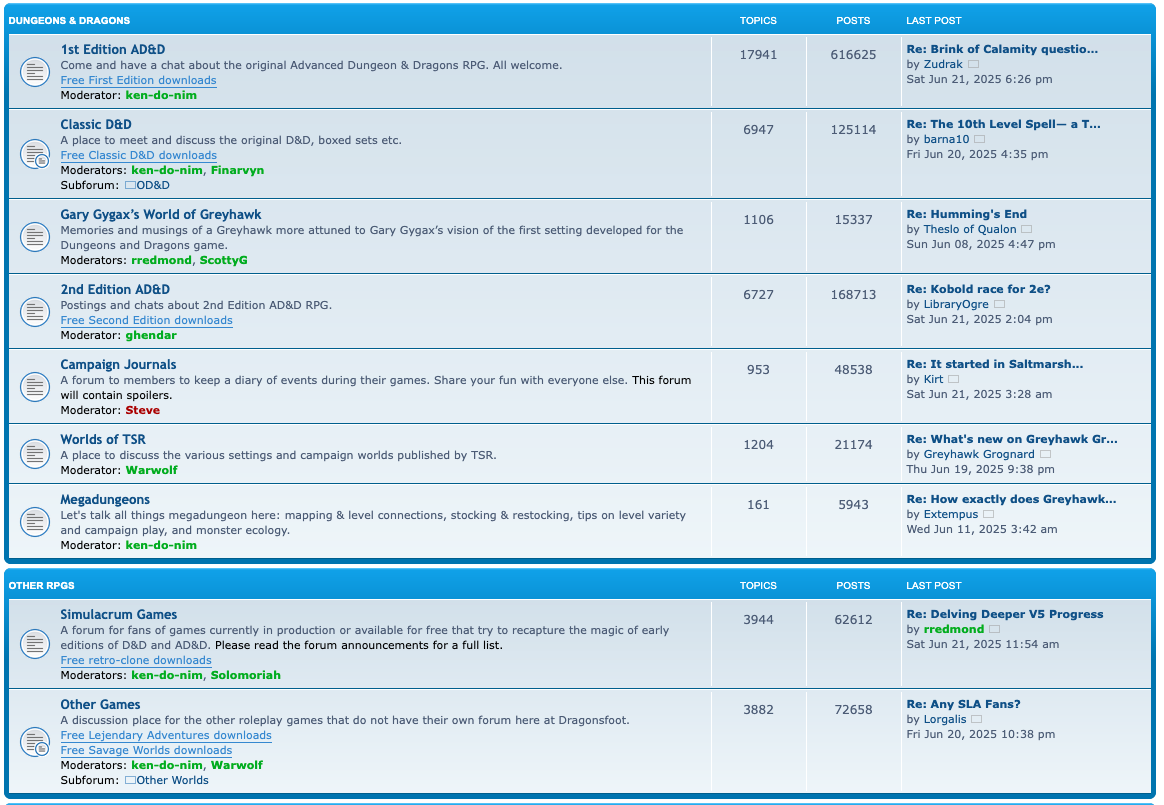
Task: Click the Megadungeons forum icon
Action: [34, 521]
